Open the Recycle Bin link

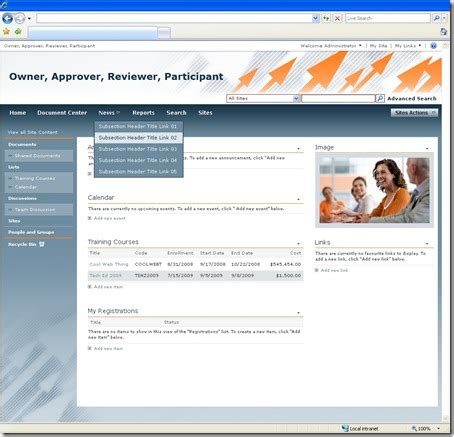click(x=22, y=244)
